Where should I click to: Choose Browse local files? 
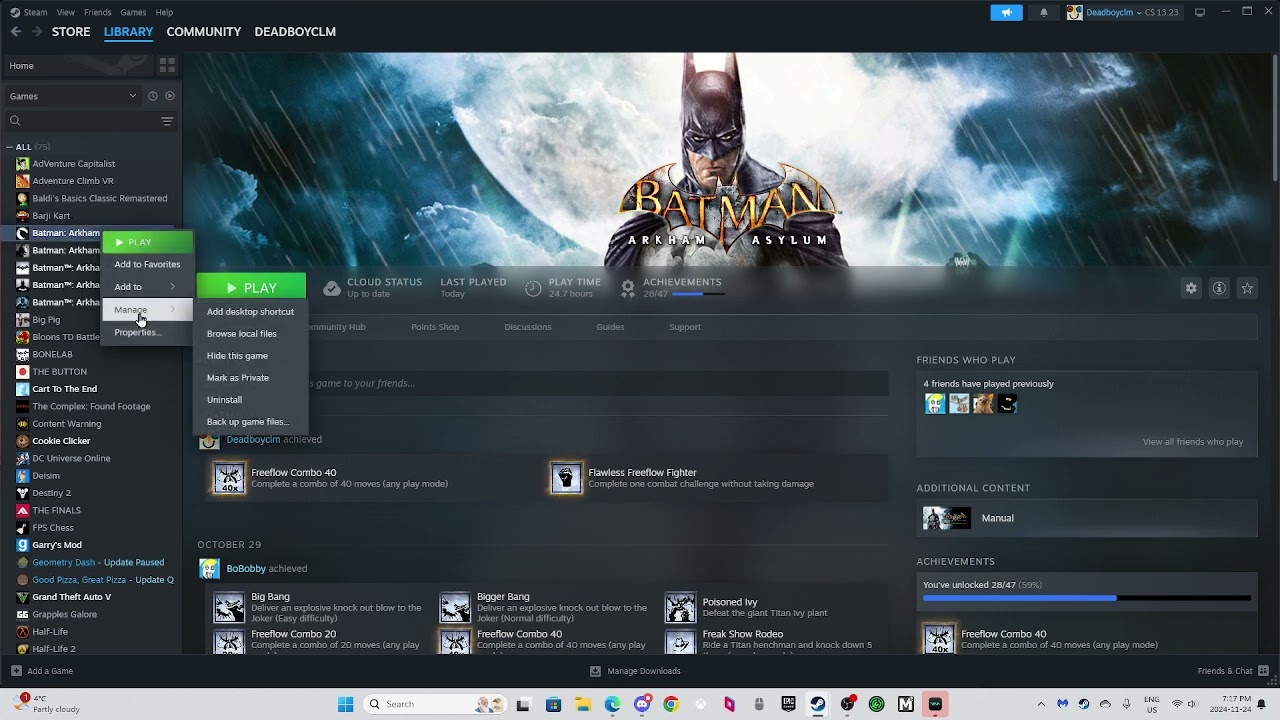point(250,334)
